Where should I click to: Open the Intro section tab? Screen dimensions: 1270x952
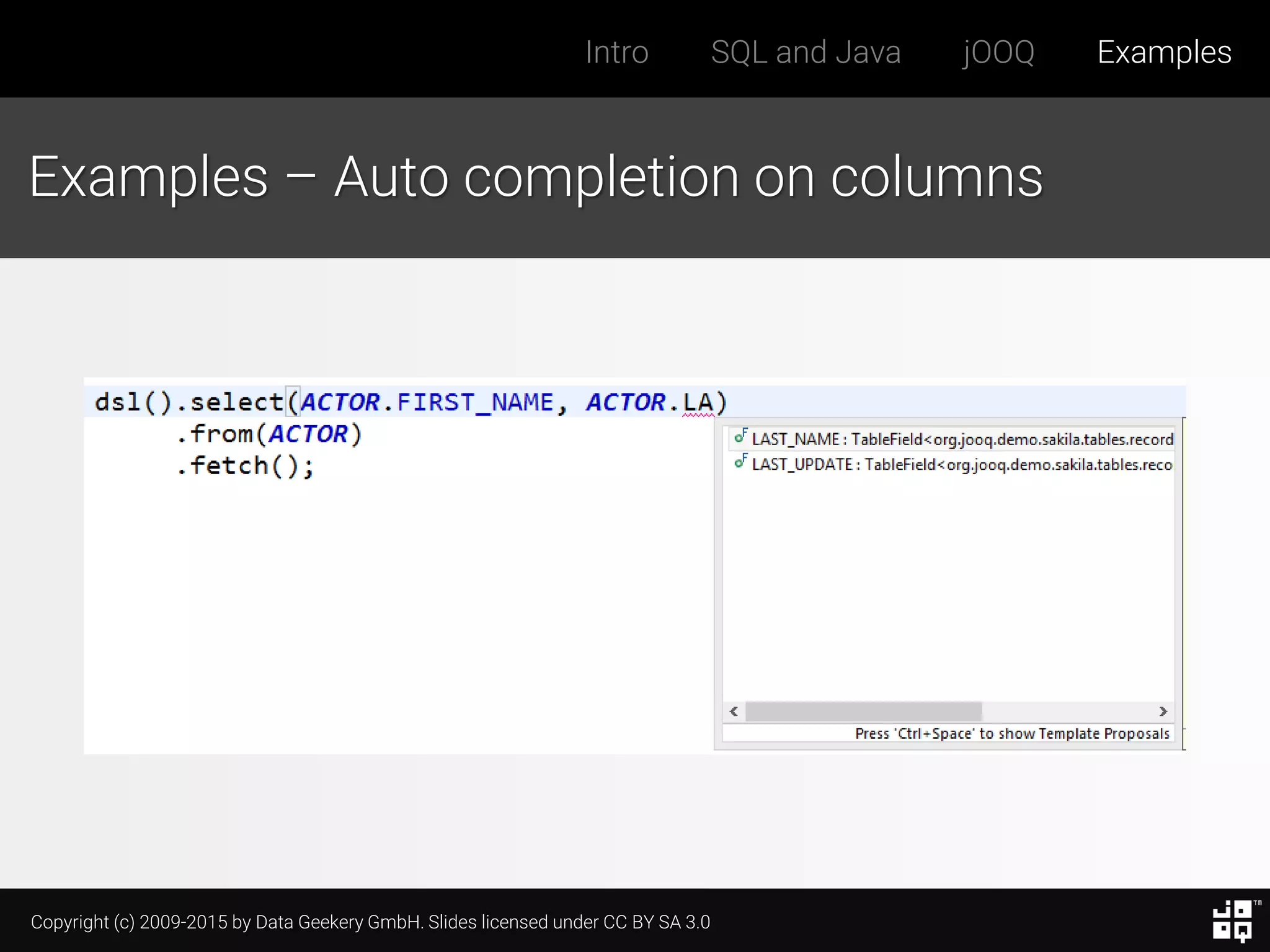pos(616,52)
